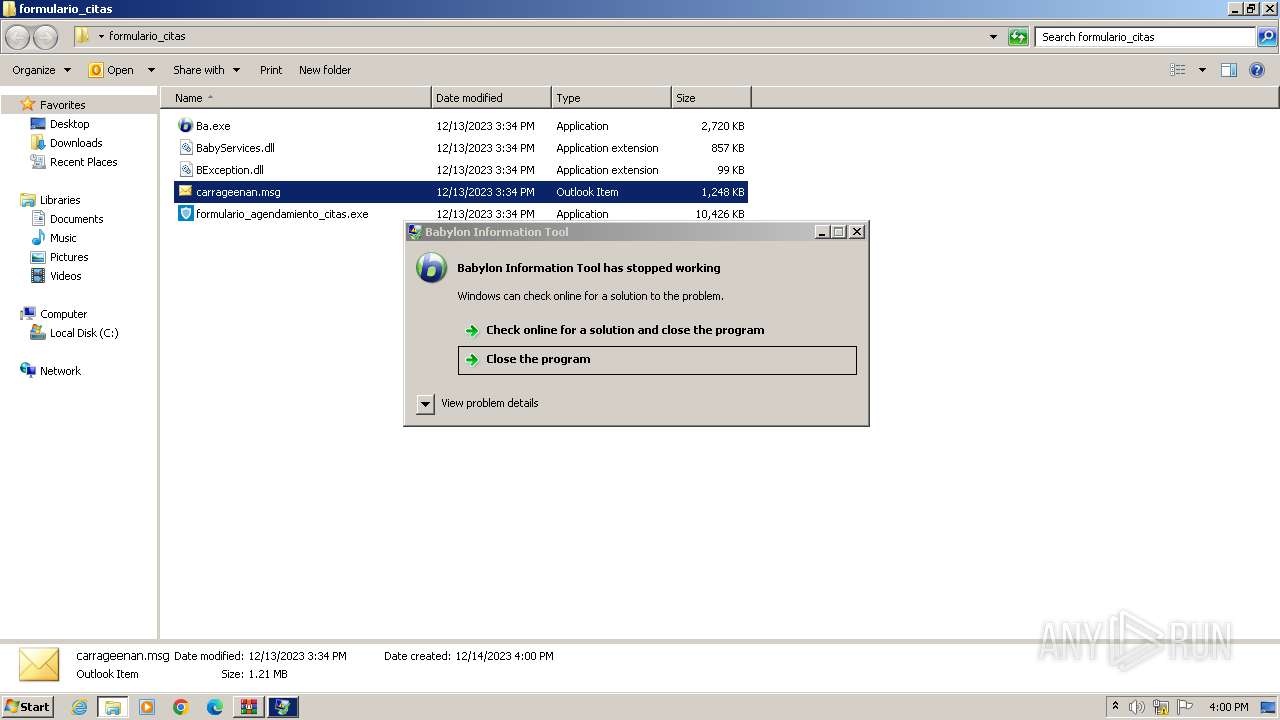Open the Share with menu
This screenshot has width=1280, height=720.
click(206, 70)
